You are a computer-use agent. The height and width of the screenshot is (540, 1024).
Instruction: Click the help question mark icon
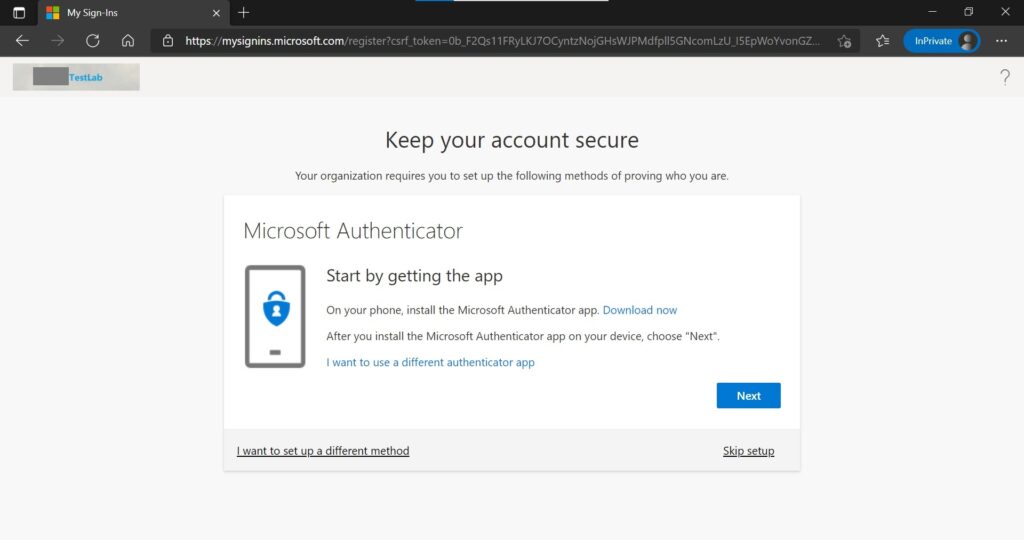click(x=1005, y=77)
